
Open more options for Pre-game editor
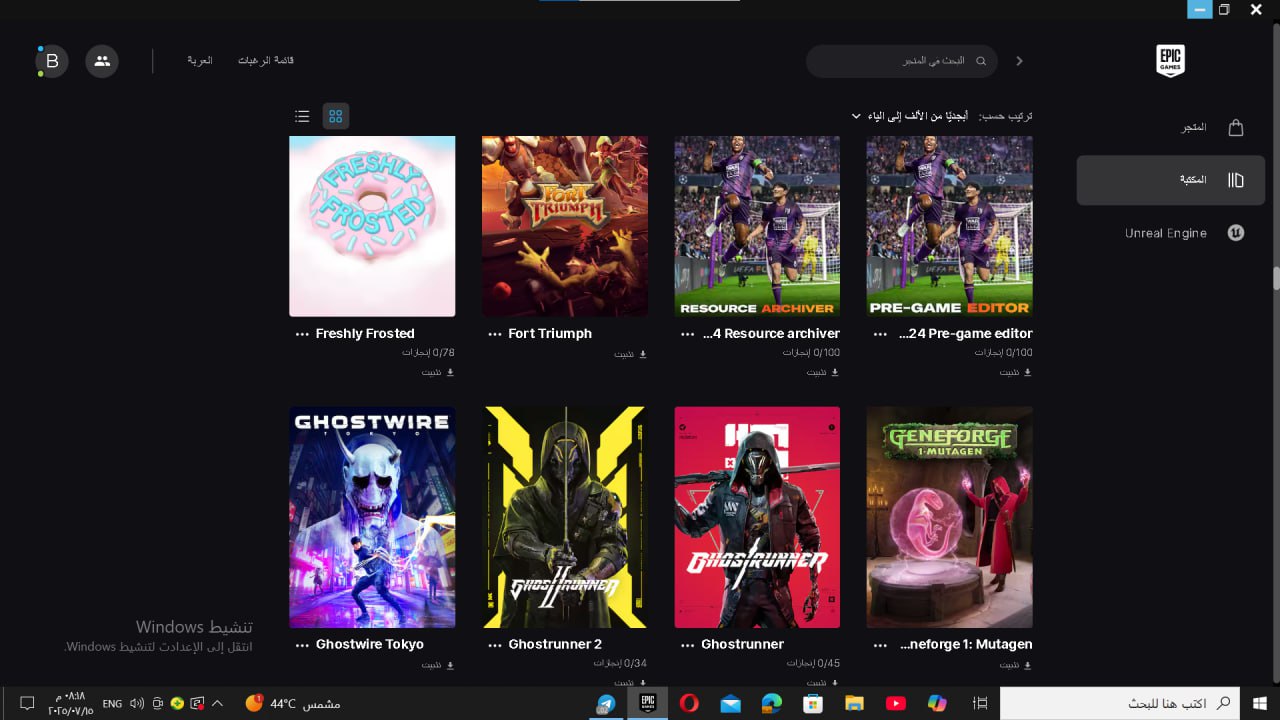880,334
